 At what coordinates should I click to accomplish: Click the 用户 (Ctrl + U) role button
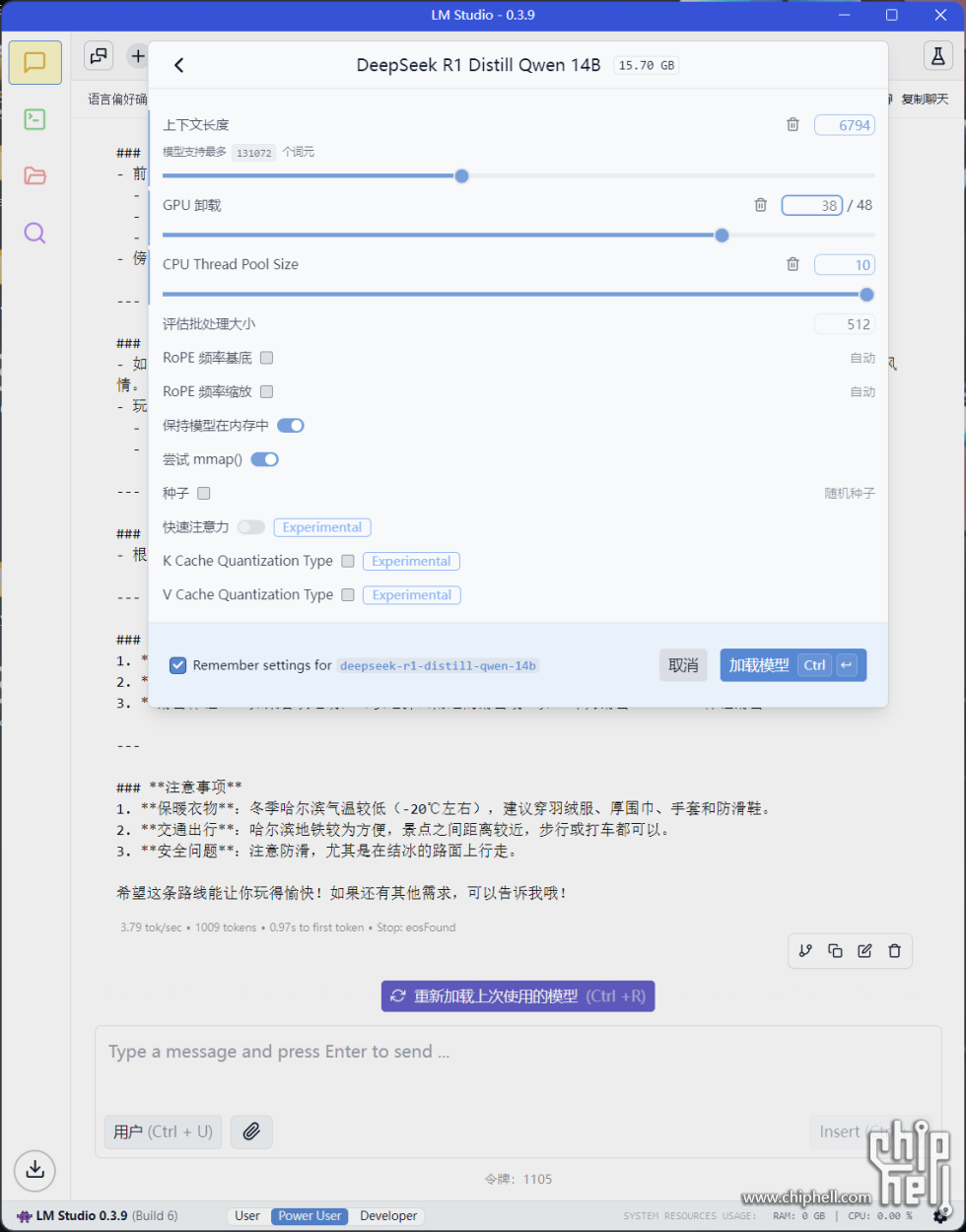[164, 1131]
